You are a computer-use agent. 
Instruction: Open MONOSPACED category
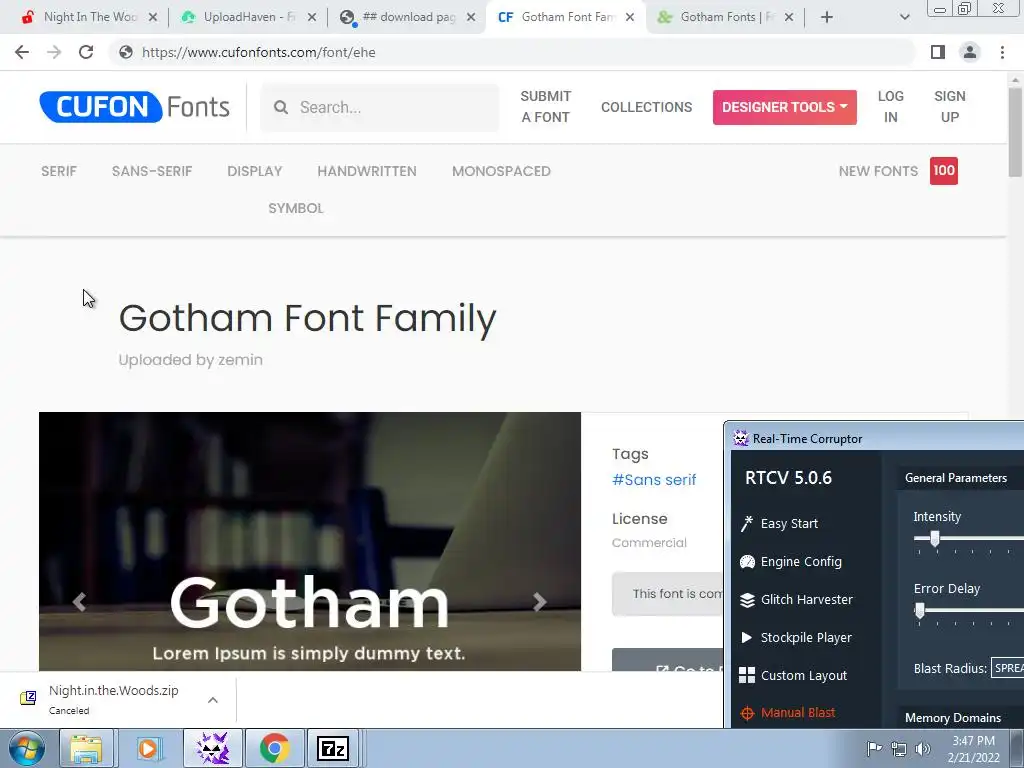(x=502, y=171)
